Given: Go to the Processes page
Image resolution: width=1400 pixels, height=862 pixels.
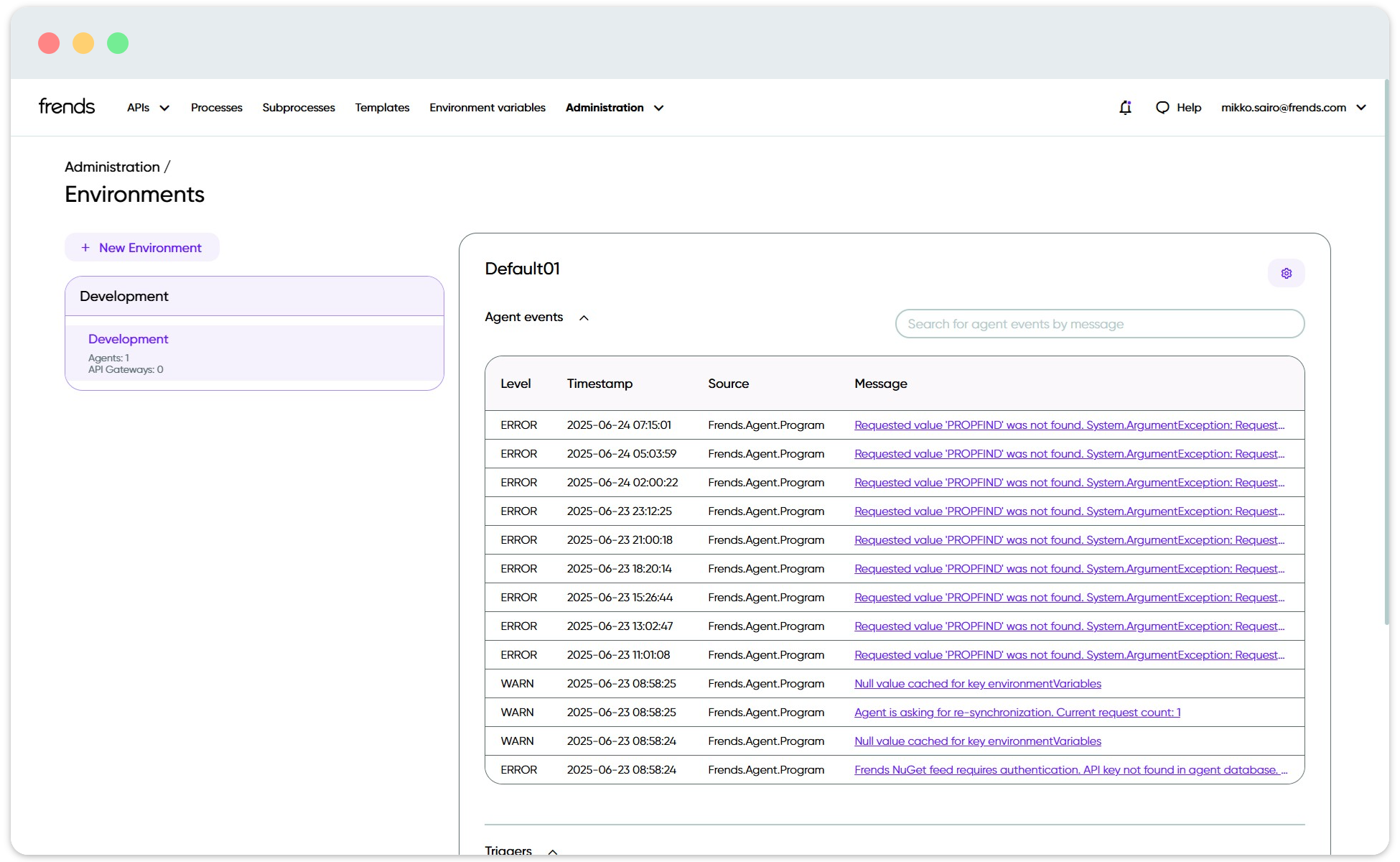Looking at the screenshot, I should 216,107.
